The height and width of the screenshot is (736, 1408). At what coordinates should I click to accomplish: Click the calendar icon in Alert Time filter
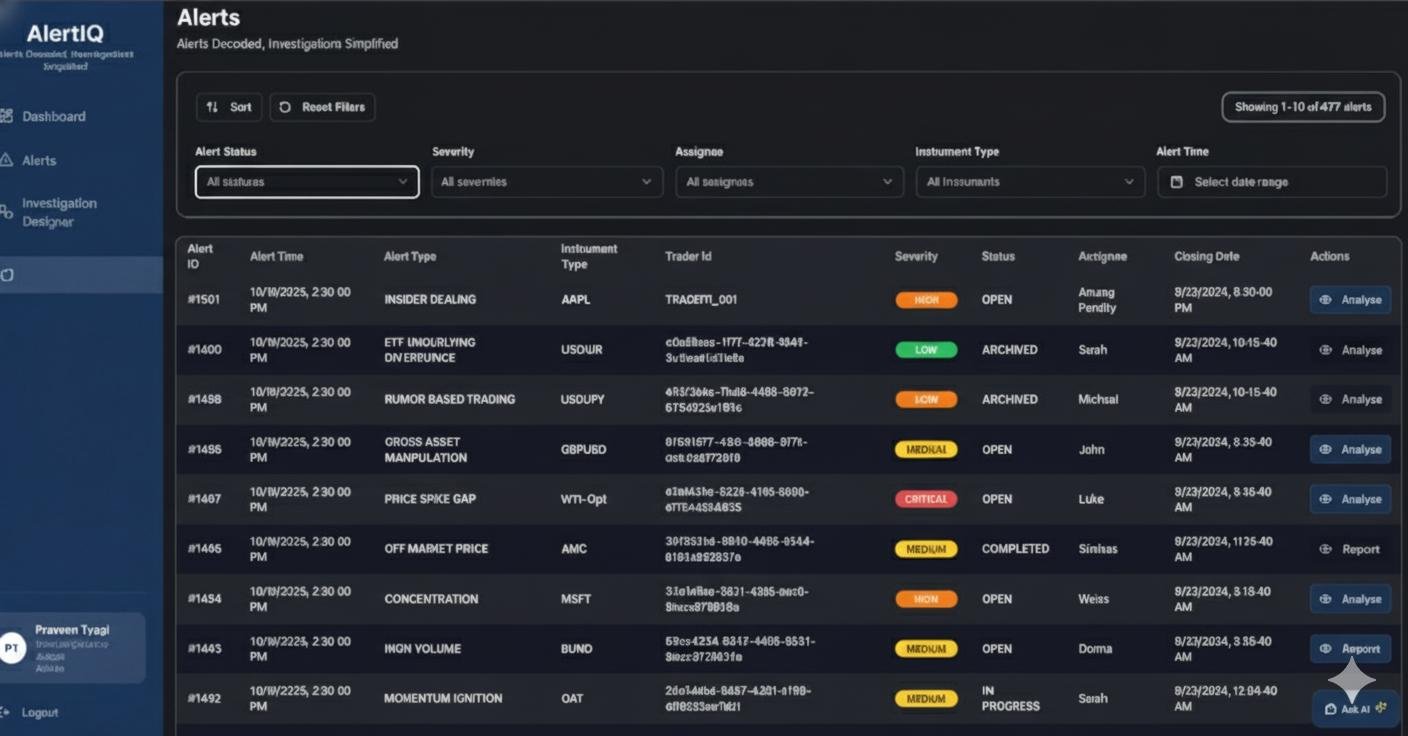coord(1177,182)
